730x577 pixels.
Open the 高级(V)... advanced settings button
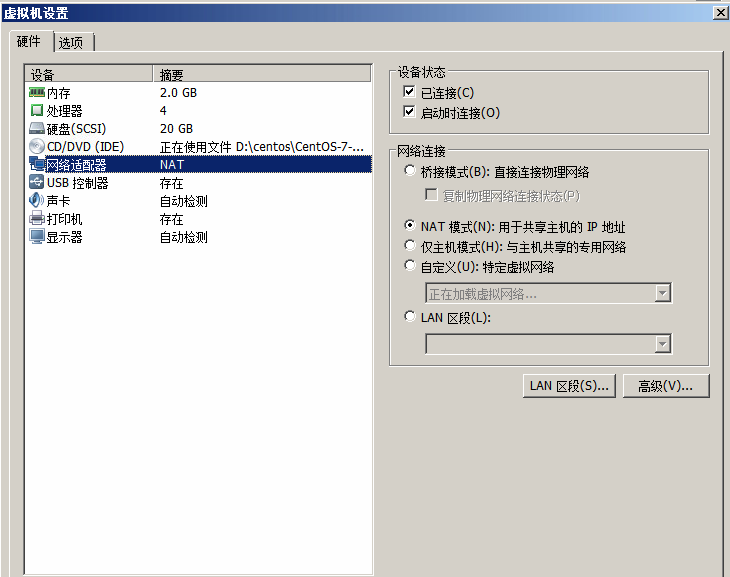[x=666, y=386]
